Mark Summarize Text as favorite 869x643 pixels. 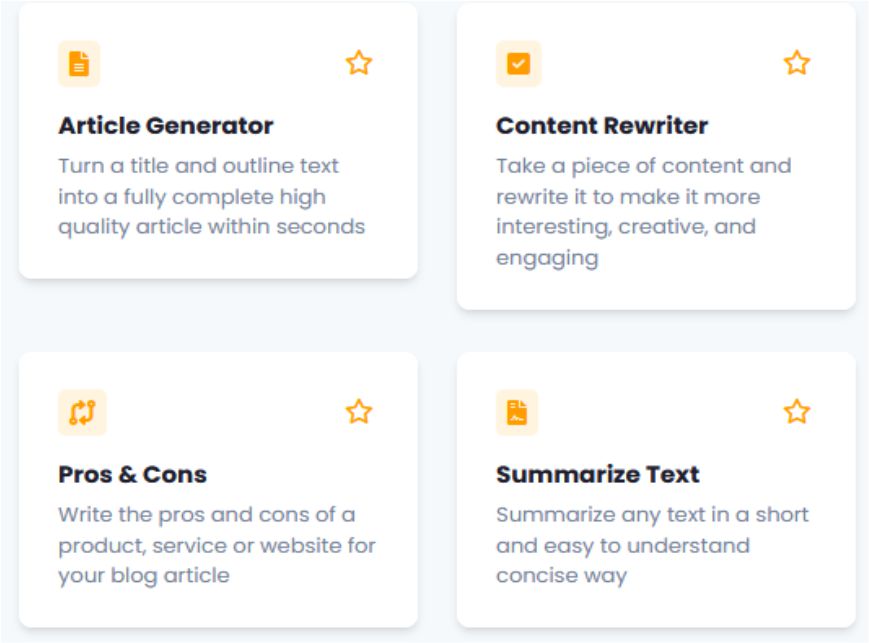coord(796,412)
